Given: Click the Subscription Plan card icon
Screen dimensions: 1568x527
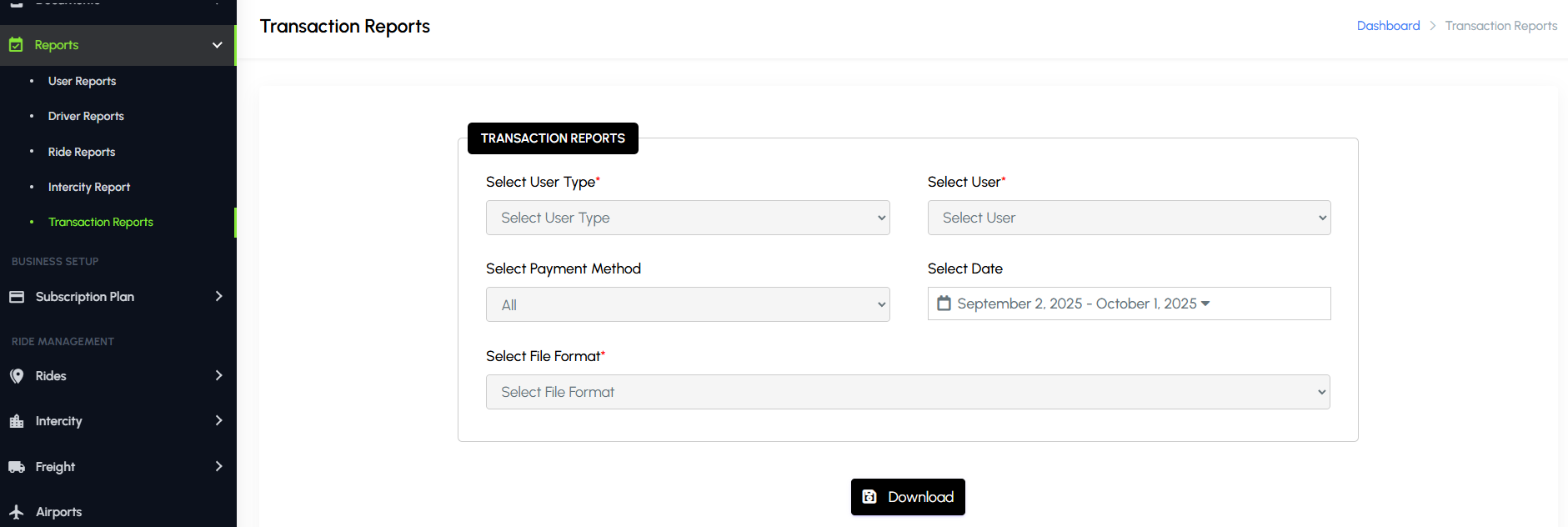Looking at the screenshot, I should (17, 297).
